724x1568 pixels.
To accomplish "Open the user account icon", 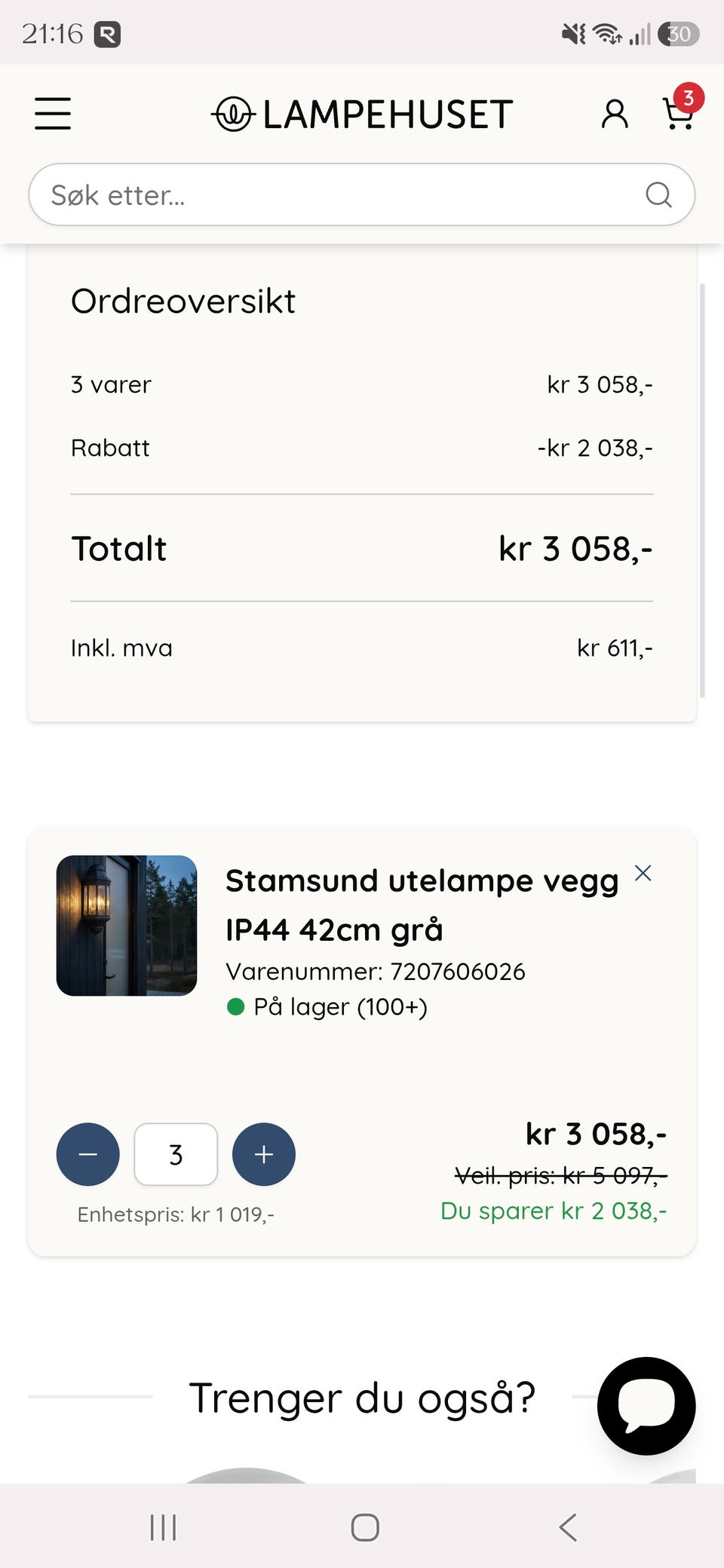I will pos(615,114).
